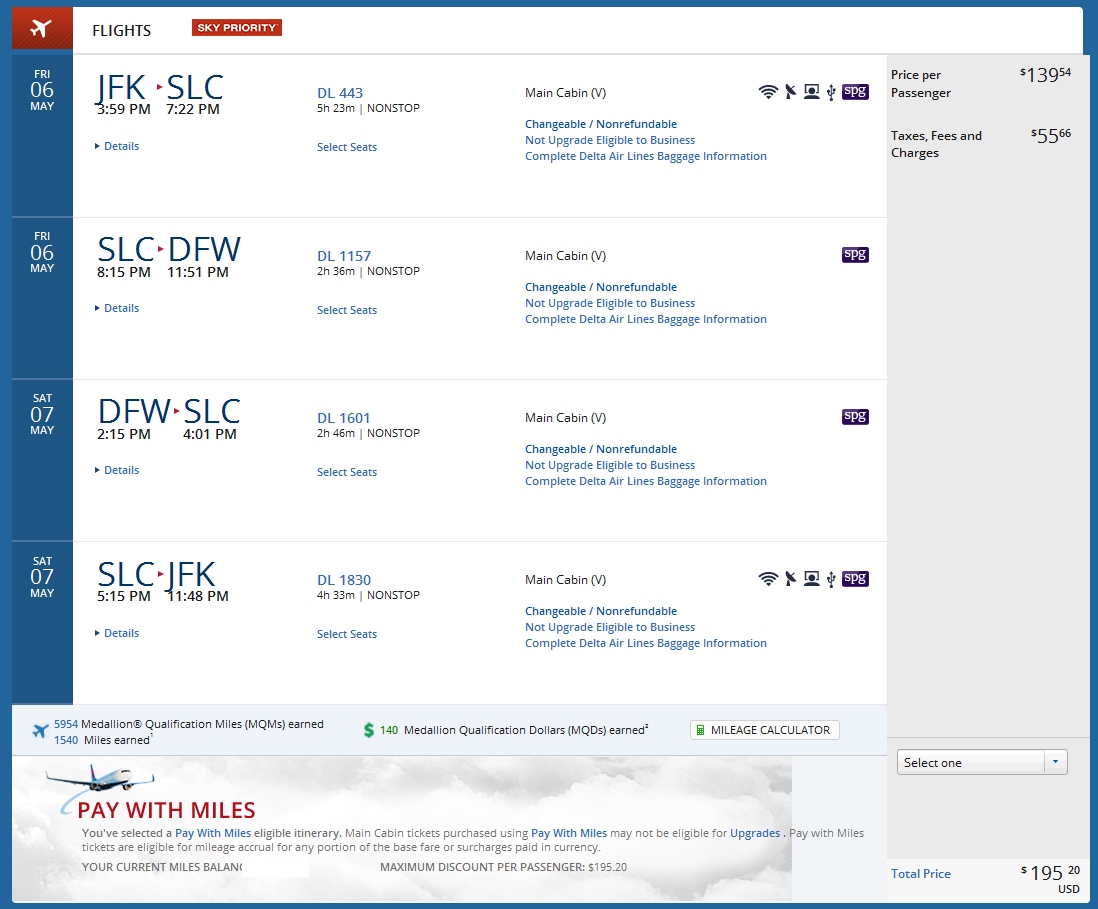This screenshot has height=909, width=1098.
Task: Open the 'Select one' dropdown
Action: coord(982,762)
